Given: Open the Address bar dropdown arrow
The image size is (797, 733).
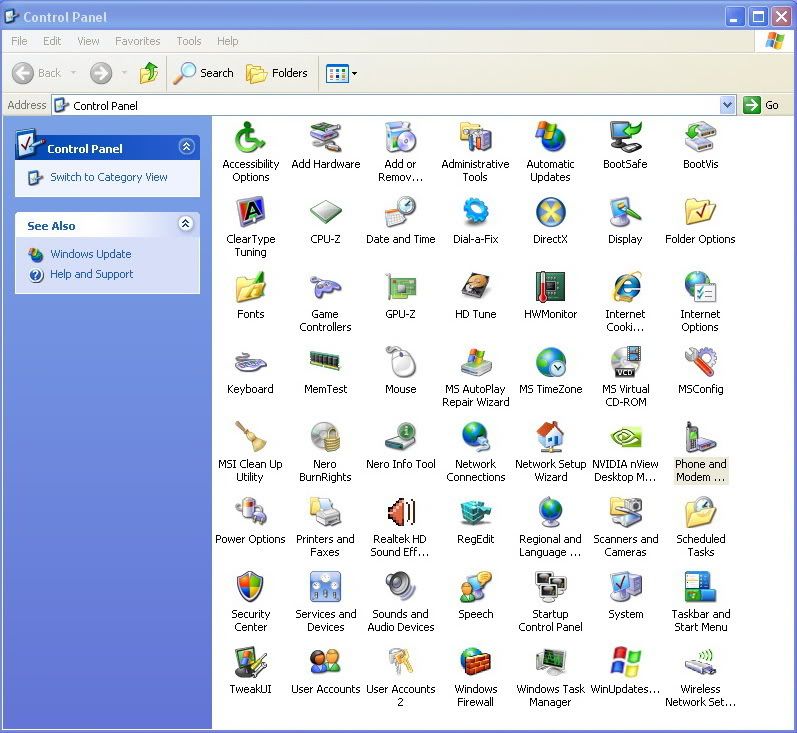Looking at the screenshot, I should [x=727, y=105].
